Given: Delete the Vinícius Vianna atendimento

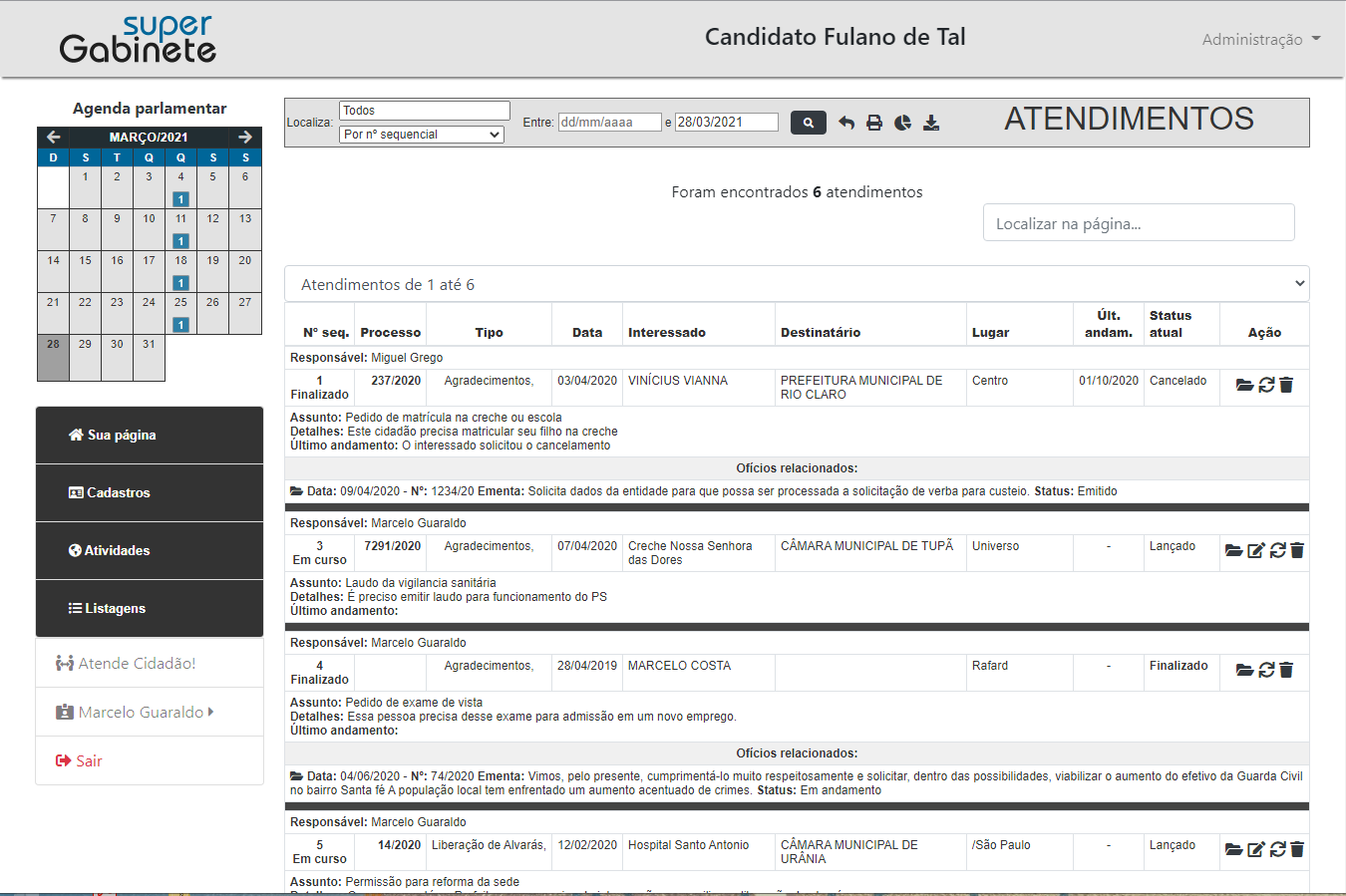Looking at the screenshot, I should (x=1286, y=385).
